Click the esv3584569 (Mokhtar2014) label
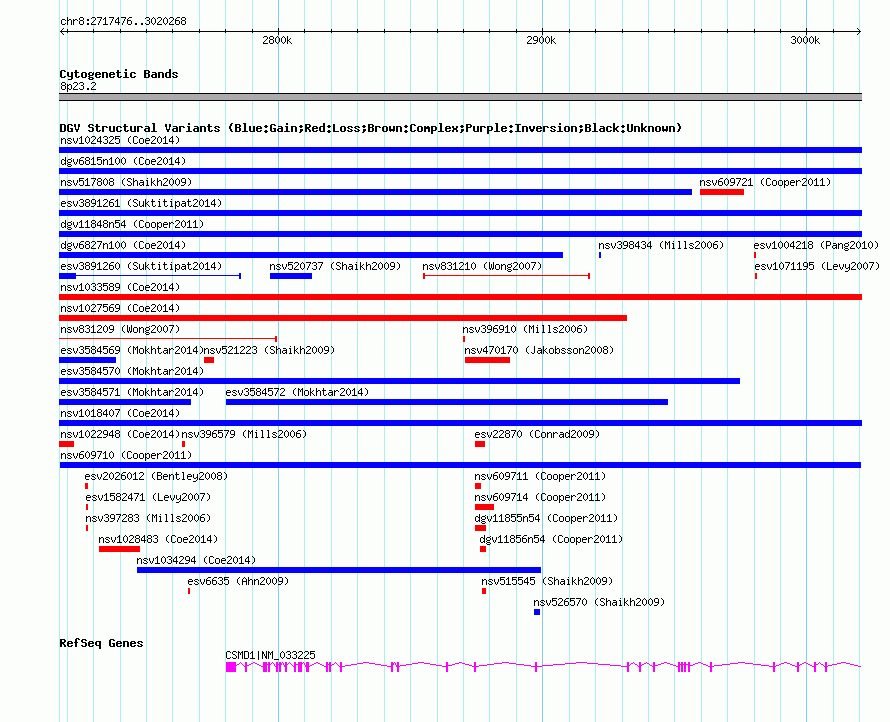Image resolution: width=890 pixels, height=722 pixels. coord(132,350)
